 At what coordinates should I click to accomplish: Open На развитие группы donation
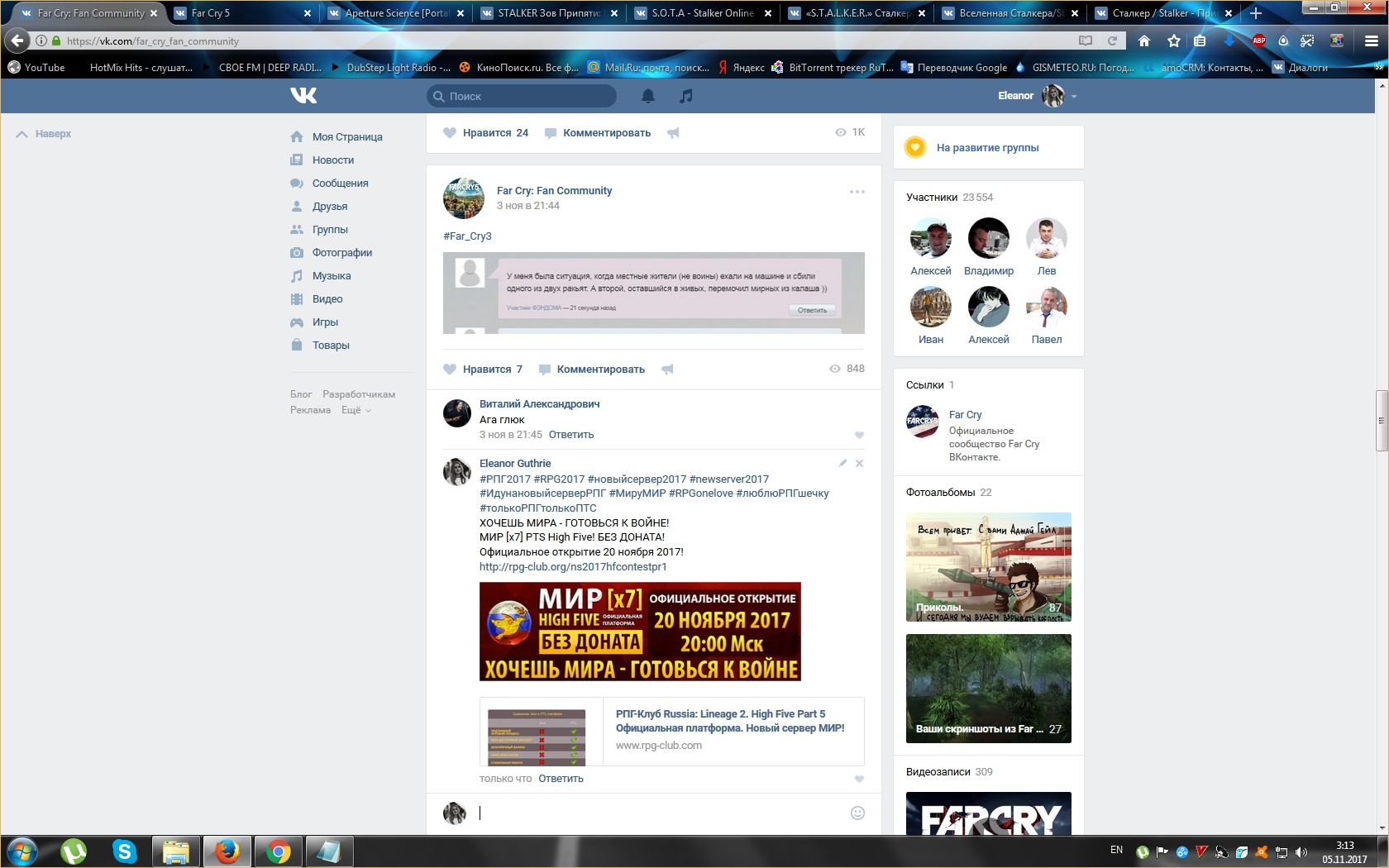(988, 148)
